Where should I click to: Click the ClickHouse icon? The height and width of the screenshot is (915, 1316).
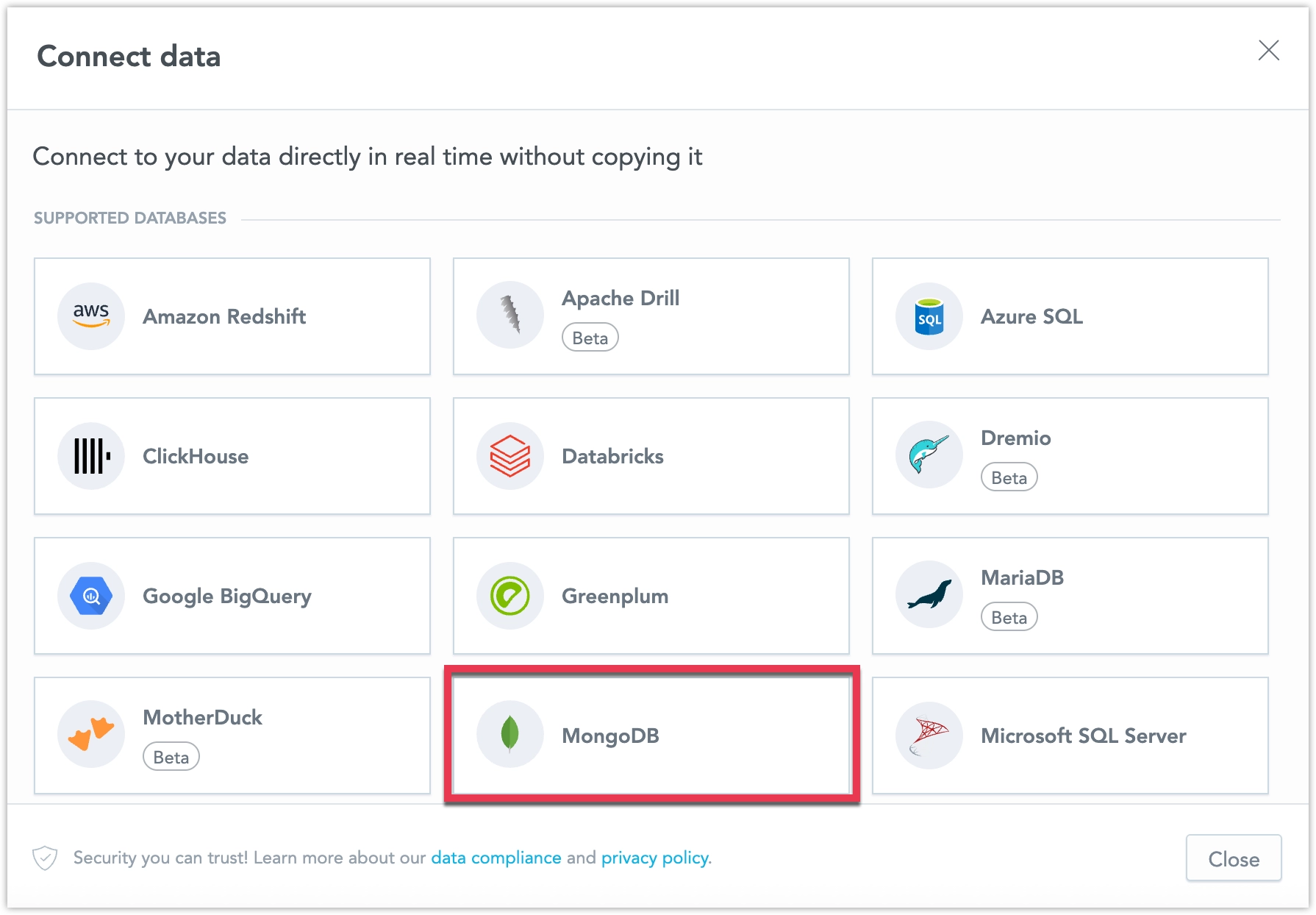click(x=90, y=455)
